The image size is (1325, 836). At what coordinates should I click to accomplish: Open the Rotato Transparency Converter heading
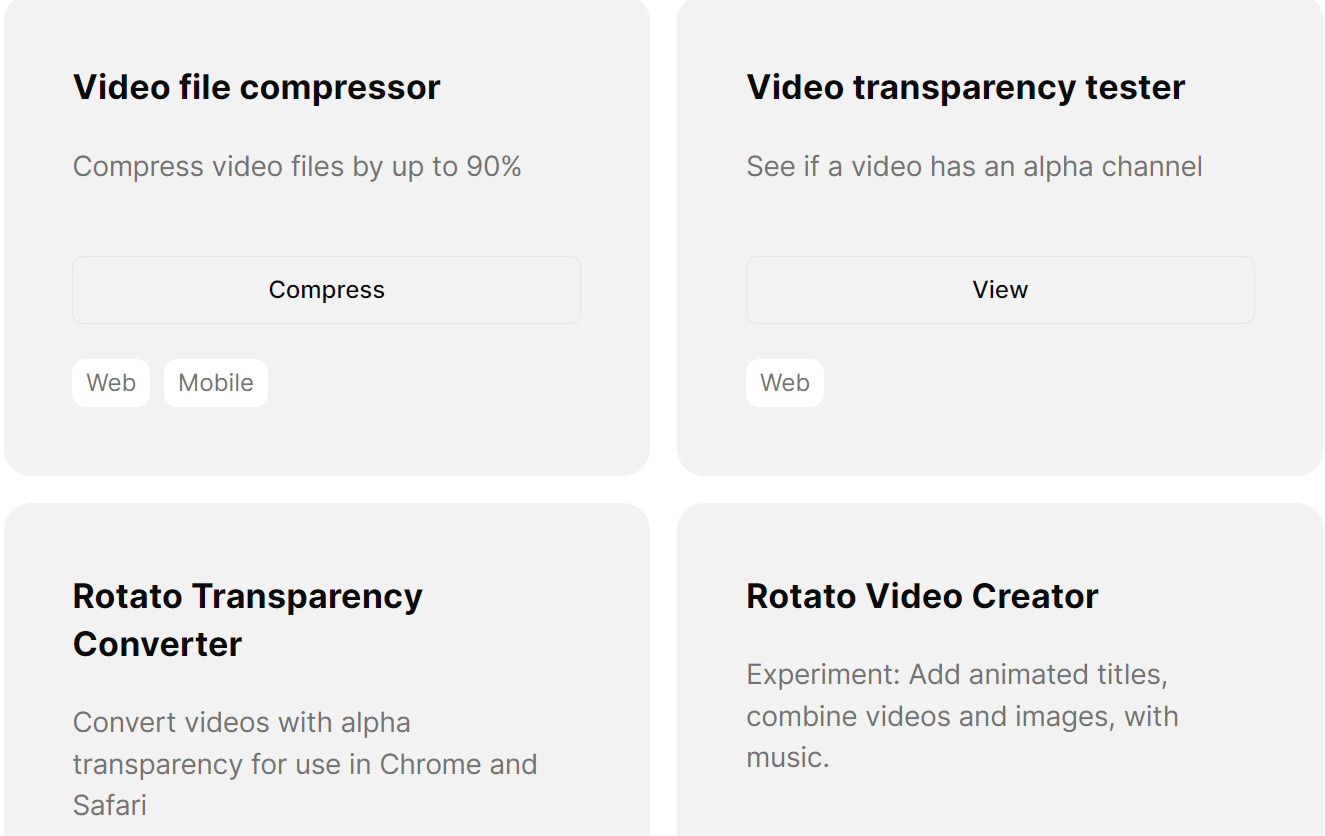pos(248,620)
